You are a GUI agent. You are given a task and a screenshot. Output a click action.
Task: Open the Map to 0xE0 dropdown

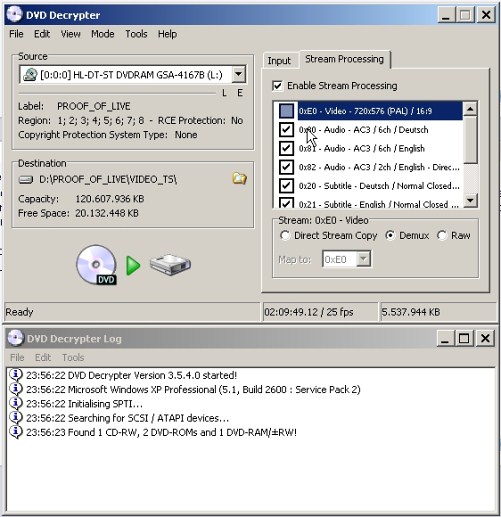(363, 259)
